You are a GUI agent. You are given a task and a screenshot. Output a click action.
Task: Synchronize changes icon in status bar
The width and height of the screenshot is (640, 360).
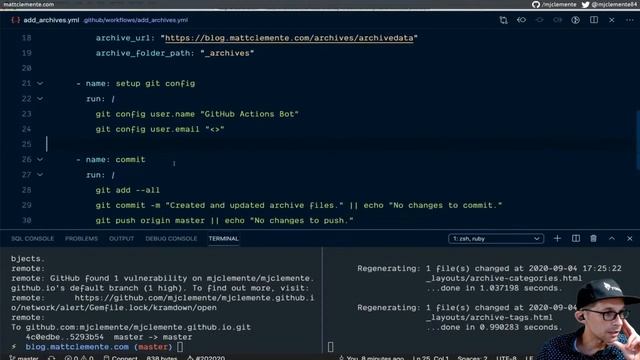coord(51,358)
